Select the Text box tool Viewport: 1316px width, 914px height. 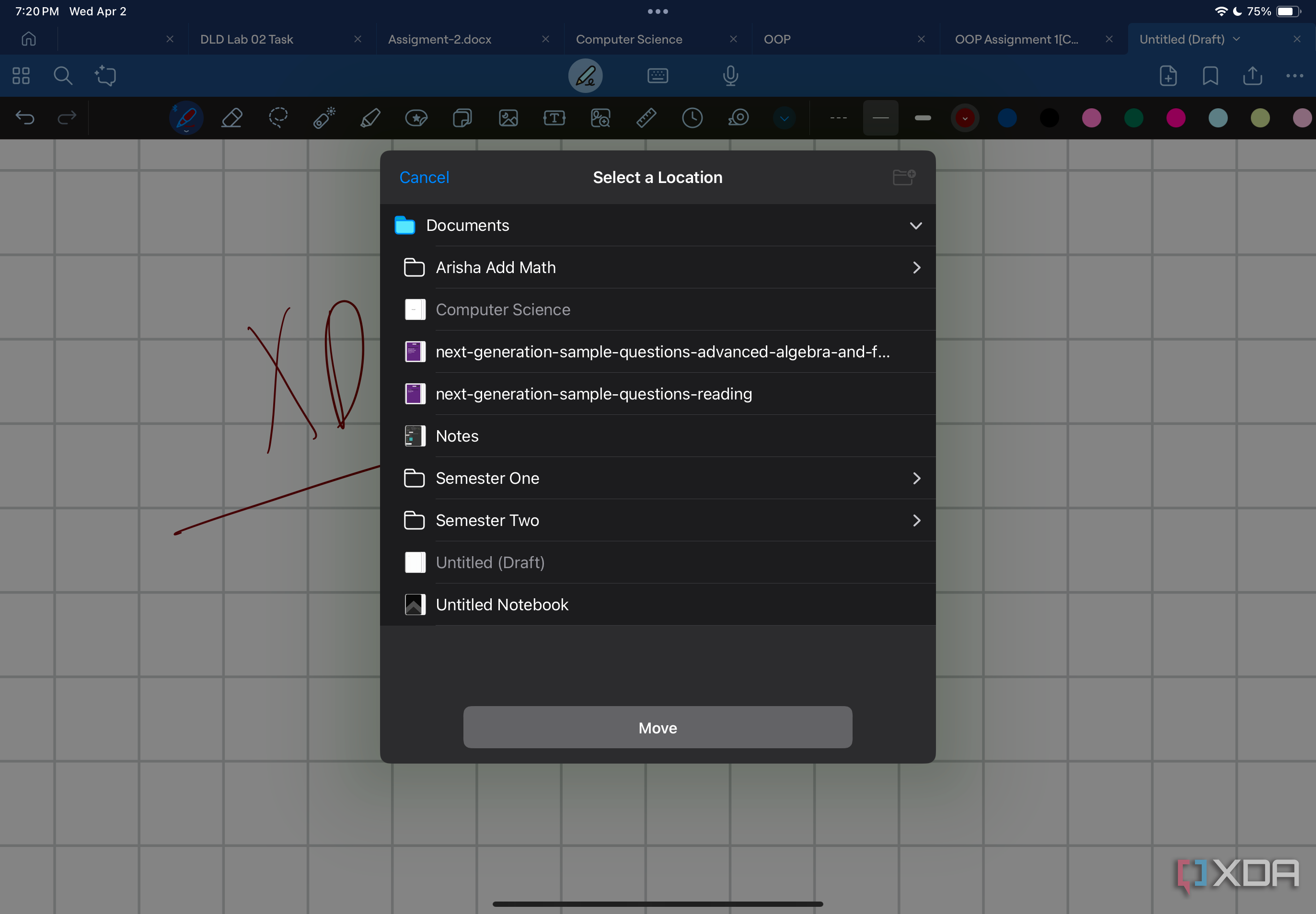[x=554, y=118]
